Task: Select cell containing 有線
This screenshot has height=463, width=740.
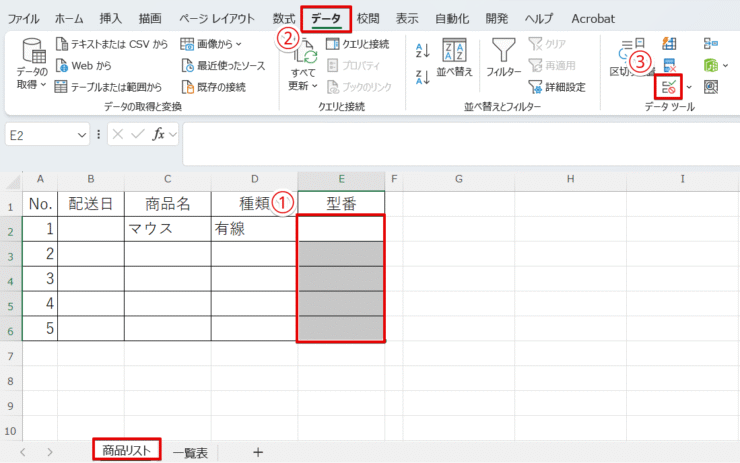Action: click(254, 229)
